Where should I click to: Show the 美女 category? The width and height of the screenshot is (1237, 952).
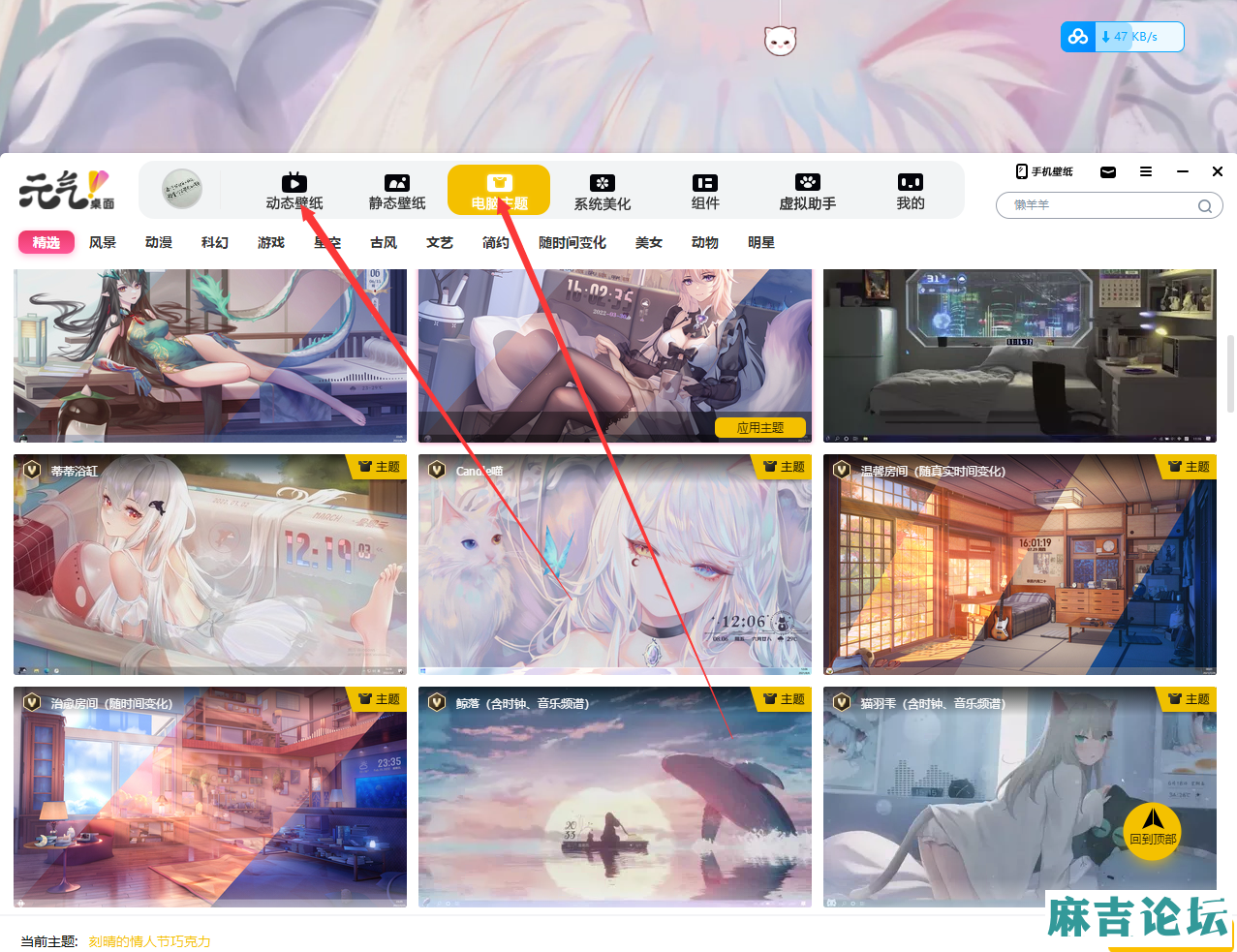[649, 242]
